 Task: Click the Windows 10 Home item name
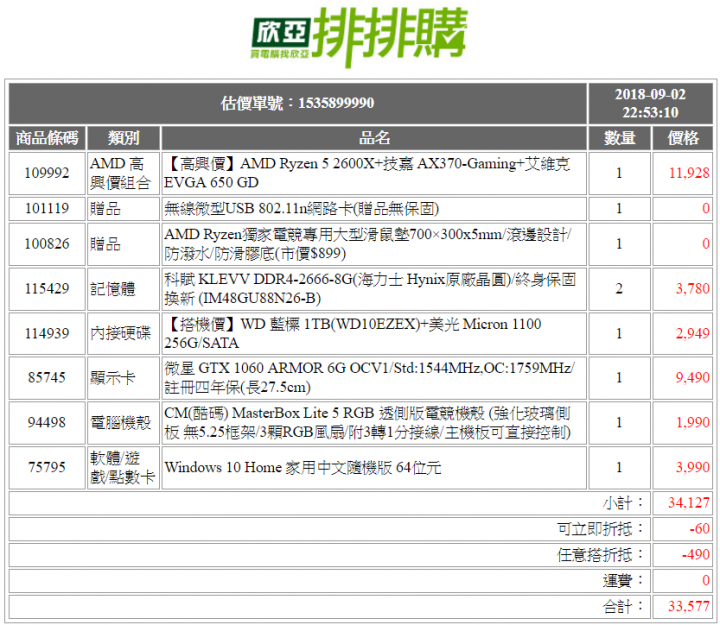pyautogui.click(x=303, y=467)
